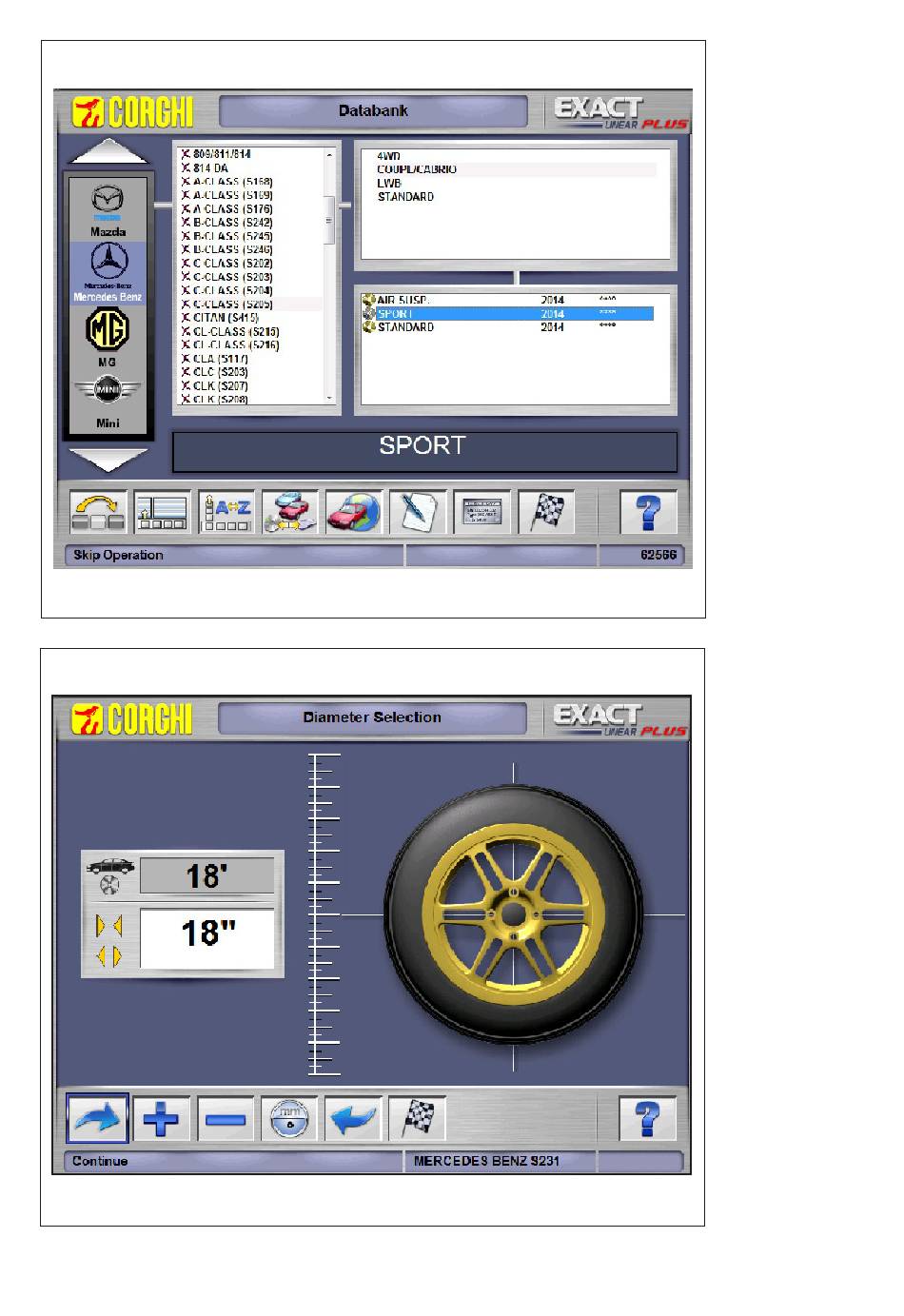Open the table list view icon in Databank toolbar
Image resolution: width=904 pixels, height=1316 pixels.
click(162, 512)
